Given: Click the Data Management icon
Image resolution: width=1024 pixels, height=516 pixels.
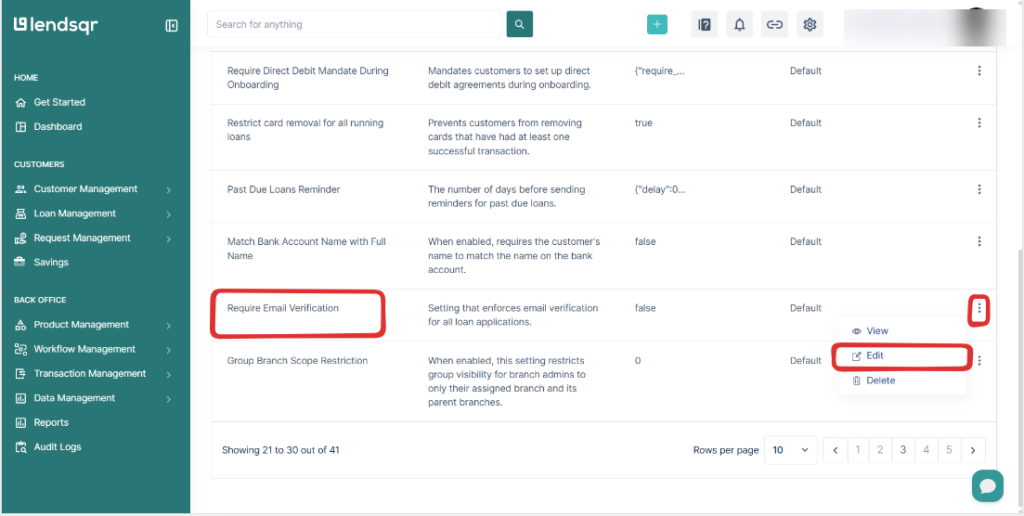Looking at the screenshot, I should (x=20, y=398).
